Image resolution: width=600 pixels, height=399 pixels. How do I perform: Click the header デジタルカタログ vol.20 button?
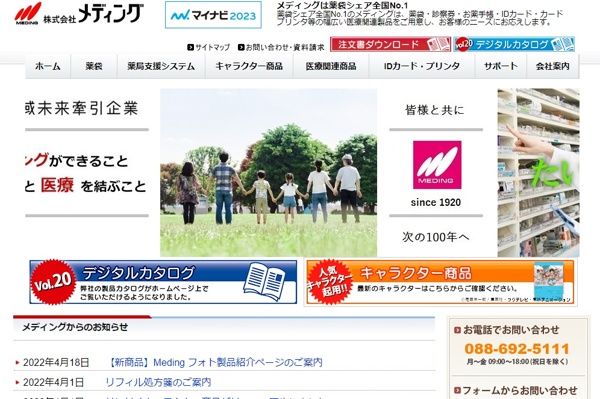click(514, 44)
